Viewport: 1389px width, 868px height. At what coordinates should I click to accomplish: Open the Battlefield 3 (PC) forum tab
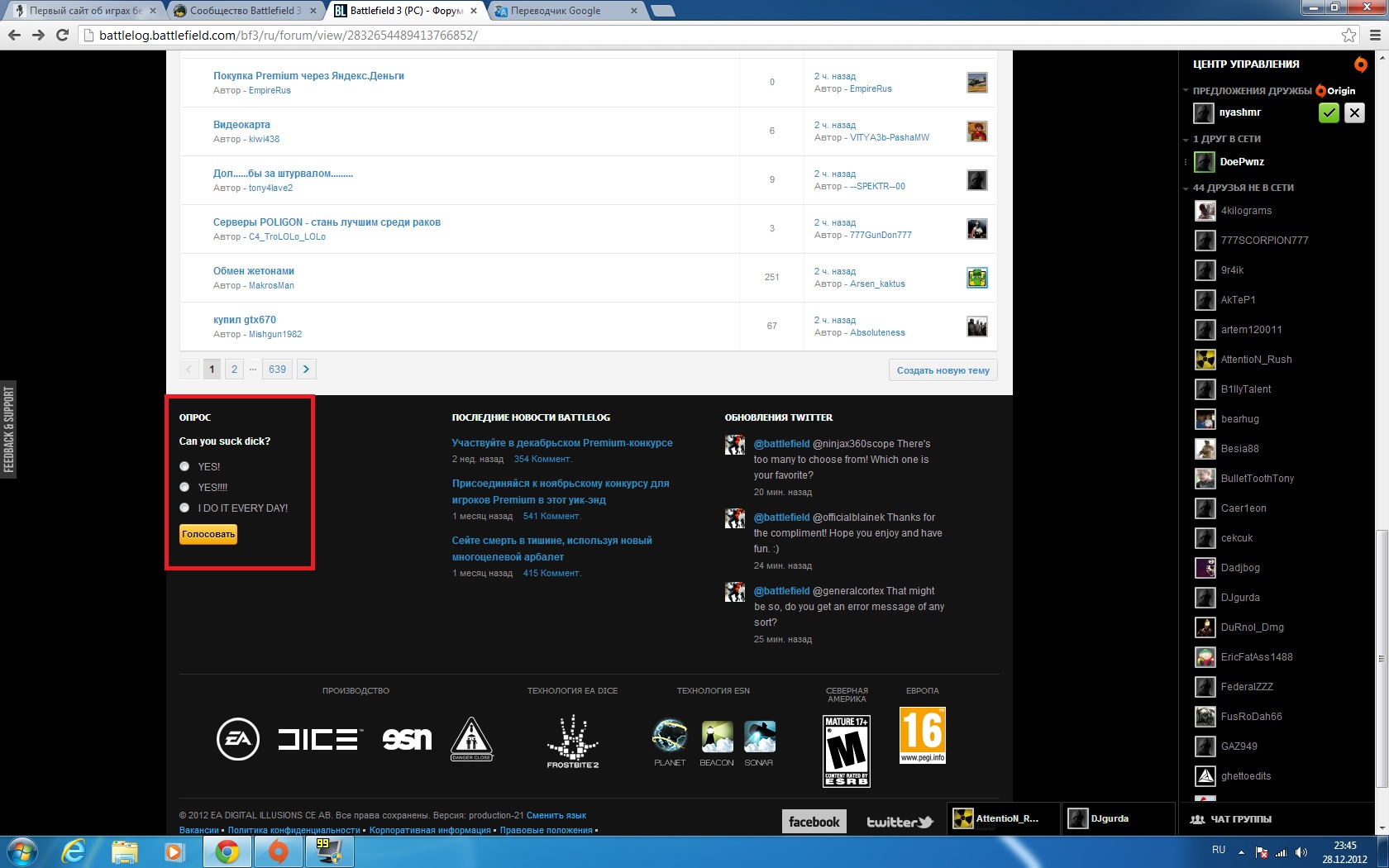point(407,11)
